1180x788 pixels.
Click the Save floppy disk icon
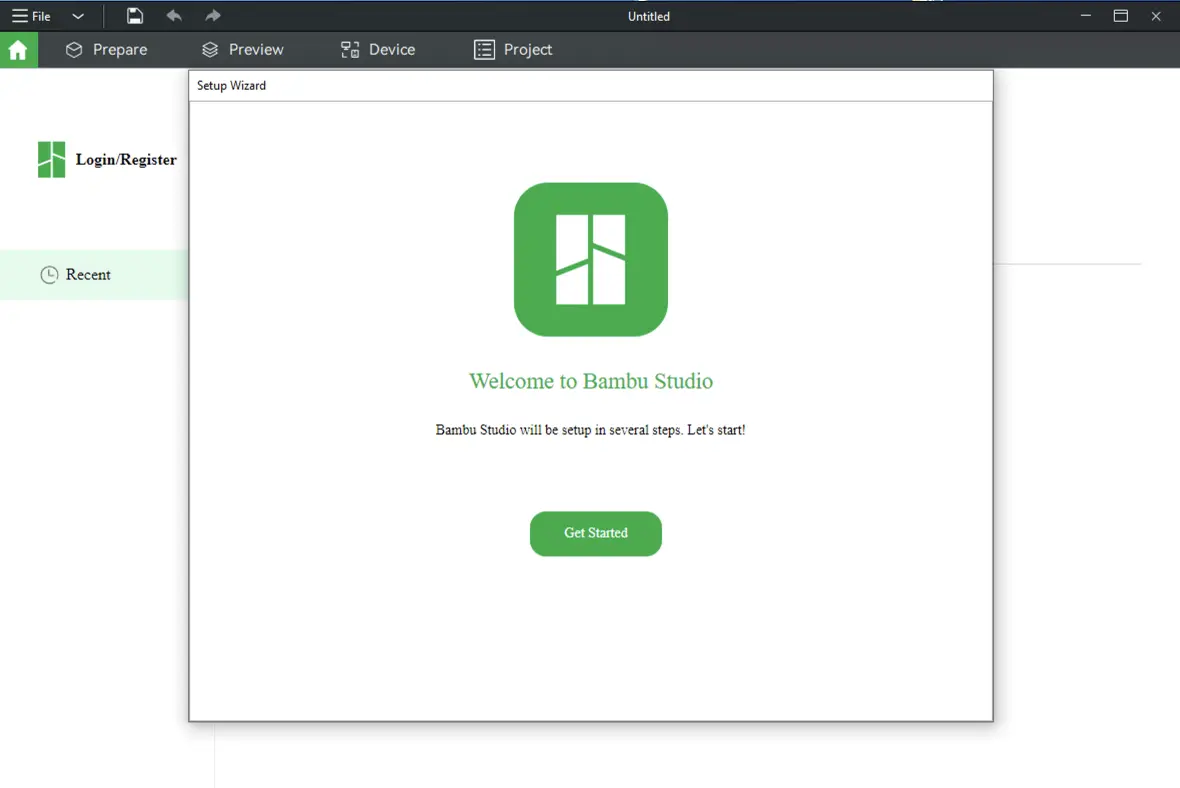click(x=135, y=16)
